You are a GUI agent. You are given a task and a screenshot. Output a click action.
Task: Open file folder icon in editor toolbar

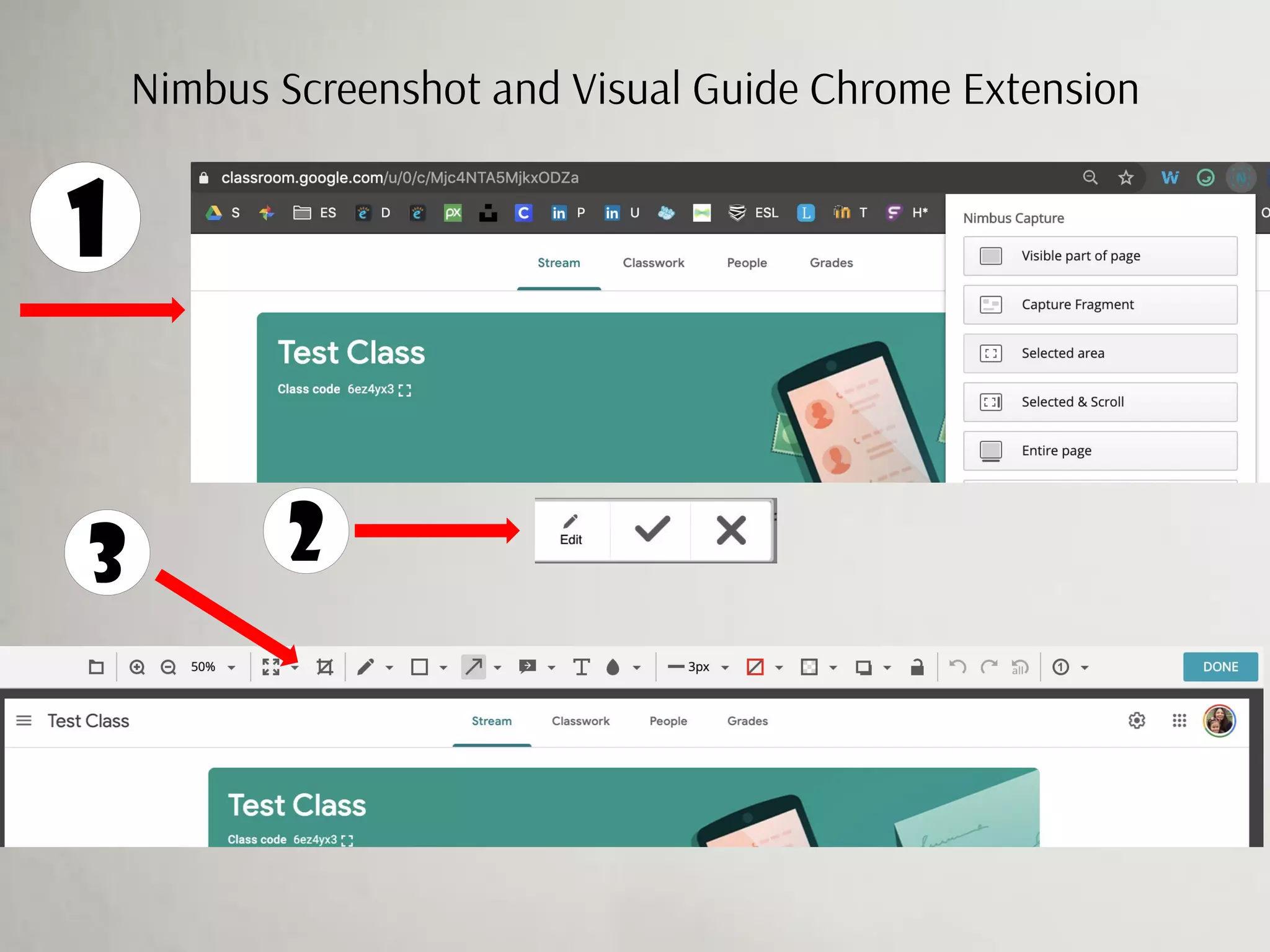[96, 667]
